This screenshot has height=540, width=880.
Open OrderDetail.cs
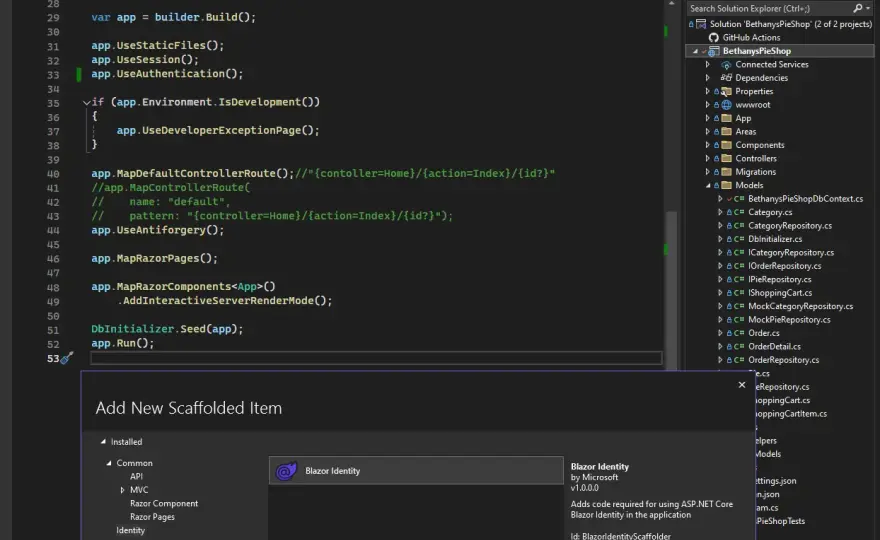pos(774,347)
